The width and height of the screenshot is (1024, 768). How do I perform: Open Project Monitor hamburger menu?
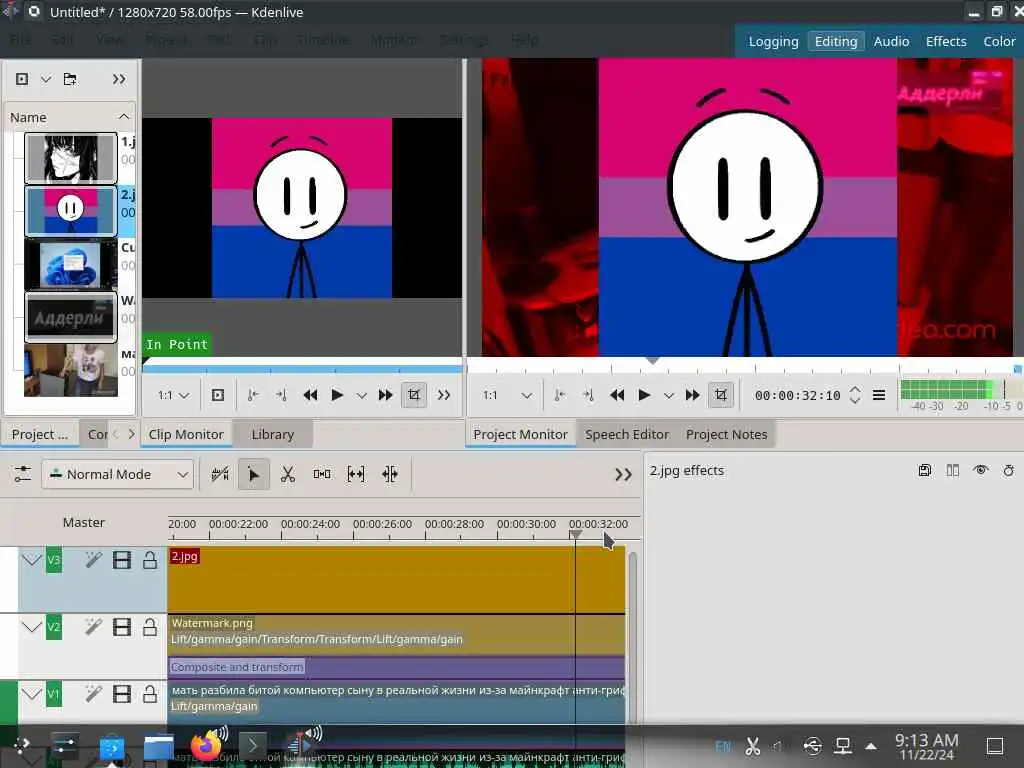pos(879,395)
